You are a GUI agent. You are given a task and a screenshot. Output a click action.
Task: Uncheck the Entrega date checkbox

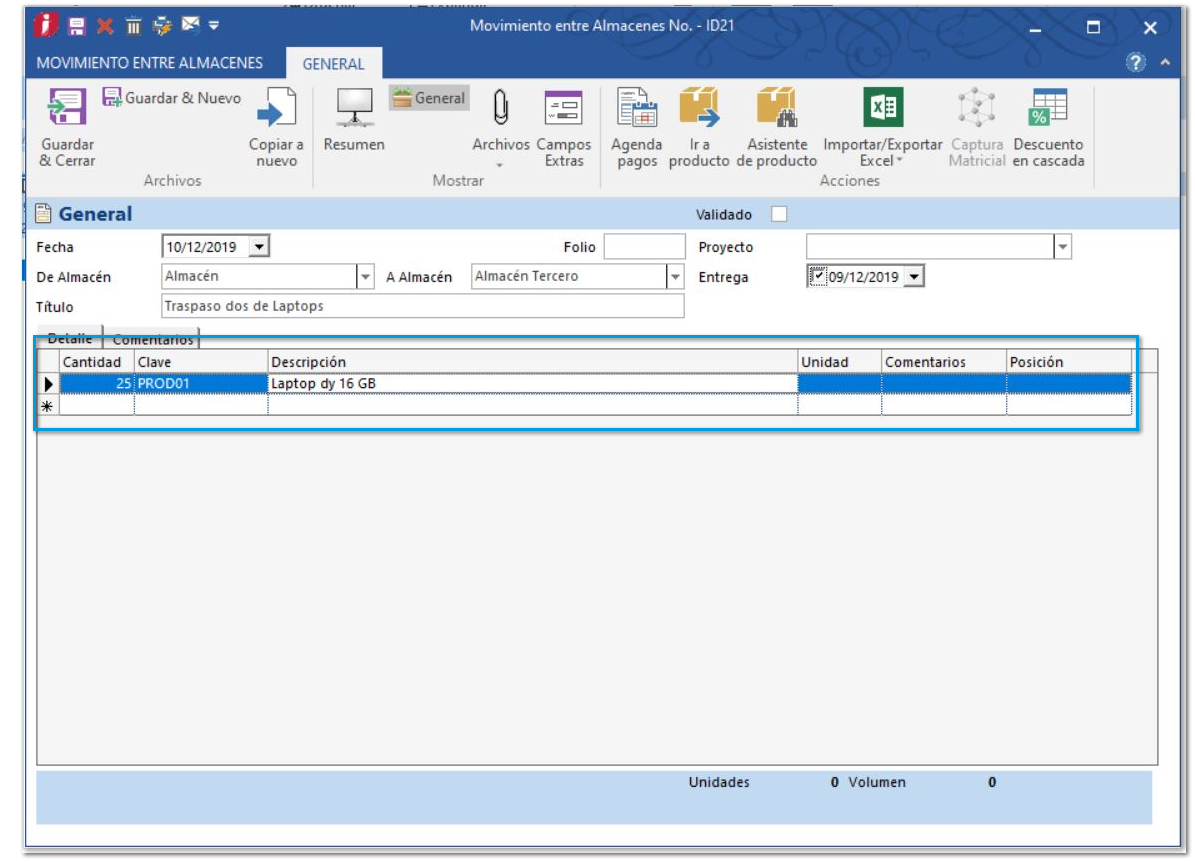(818, 277)
